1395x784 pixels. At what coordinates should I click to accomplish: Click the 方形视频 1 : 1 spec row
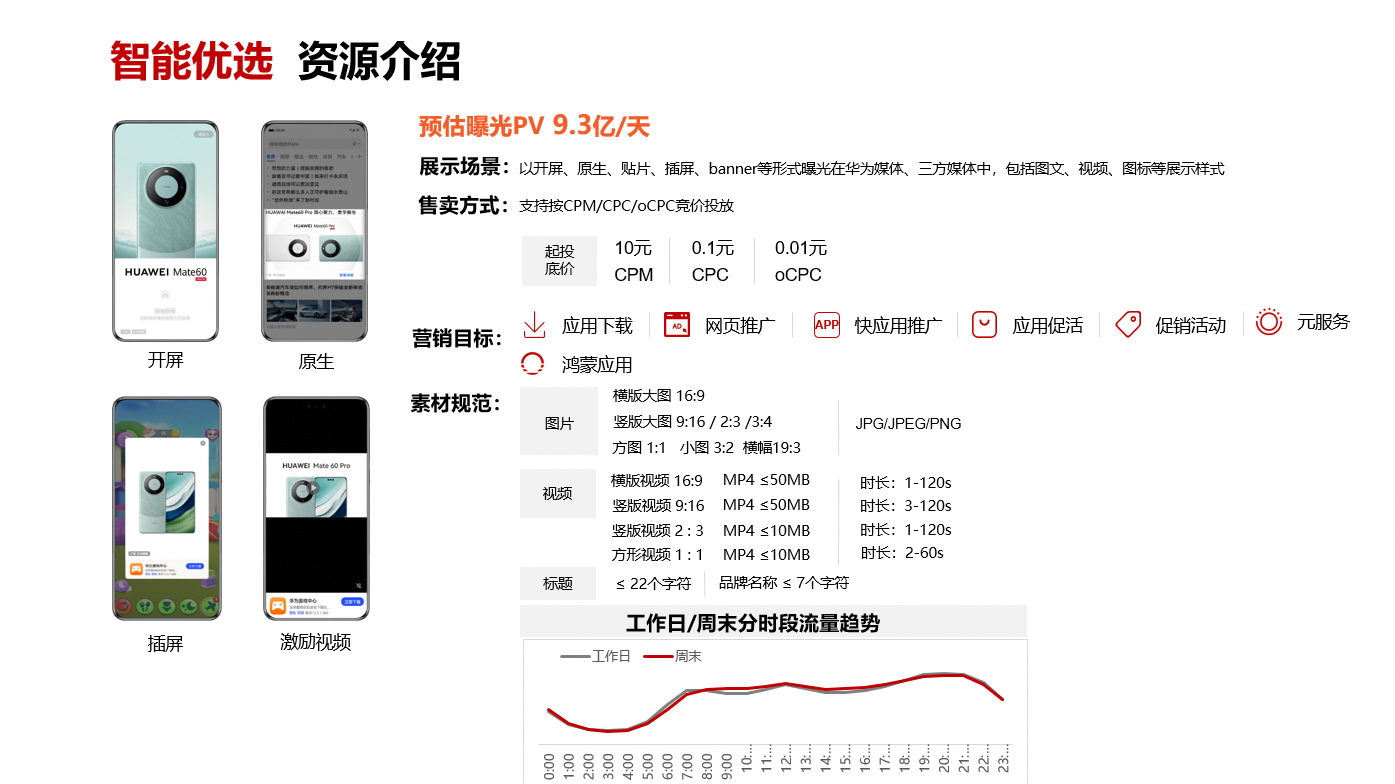click(710, 555)
